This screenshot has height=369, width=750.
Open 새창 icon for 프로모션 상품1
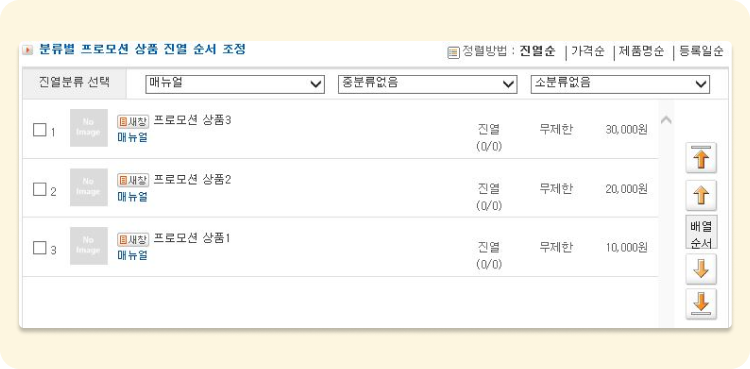[x=133, y=239]
